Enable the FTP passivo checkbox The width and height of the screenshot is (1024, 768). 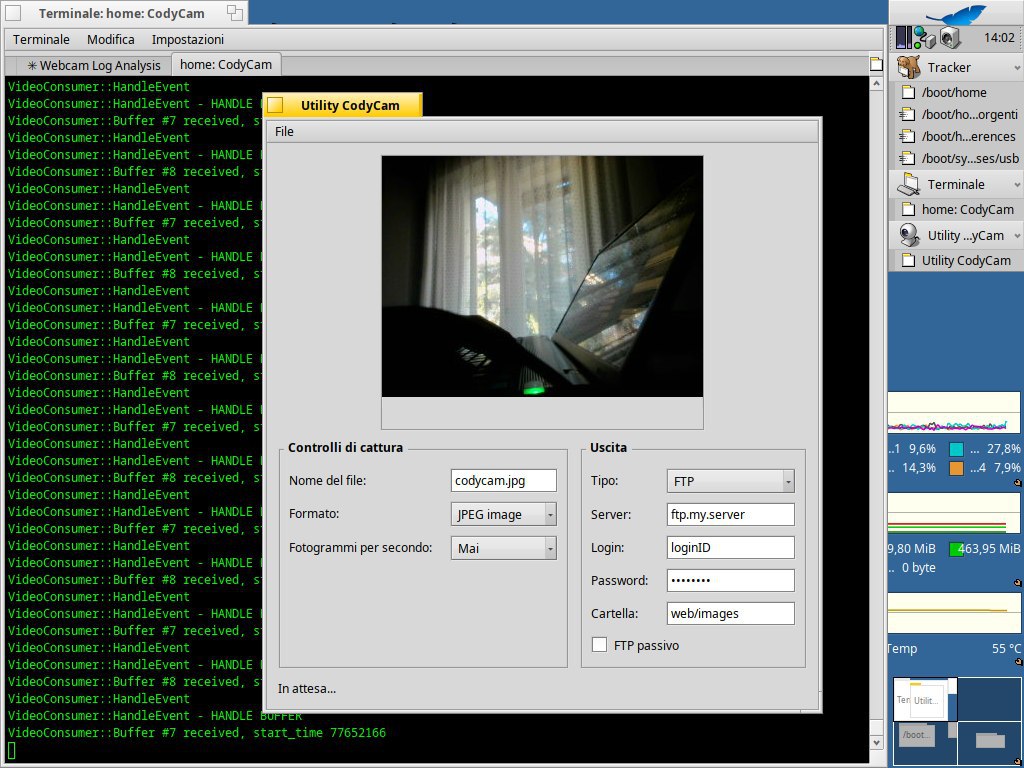tap(599, 645)
